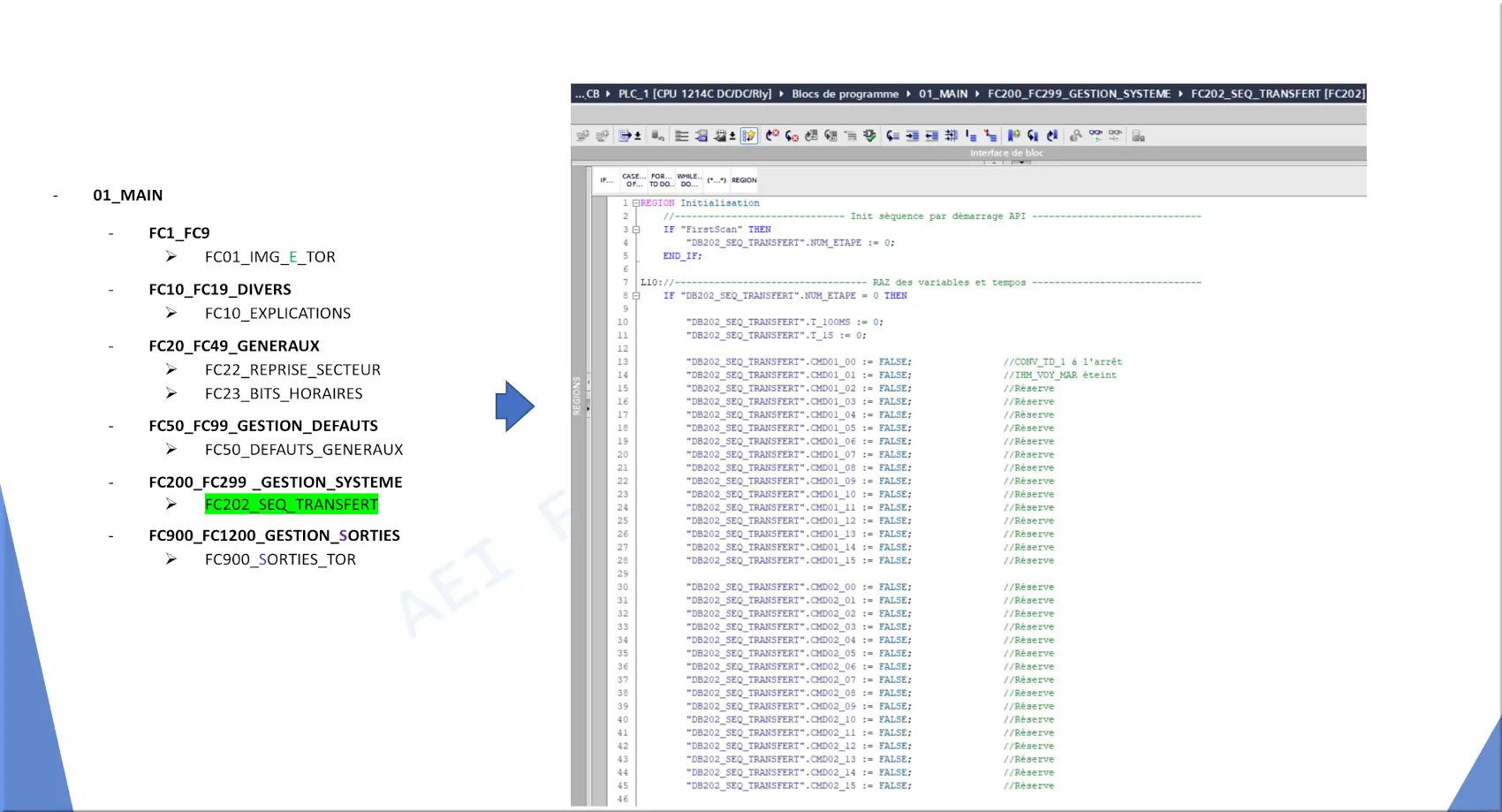Click the go to next error icon
This screenshot has height=812, width=1502.
click(x=792, y=135)
